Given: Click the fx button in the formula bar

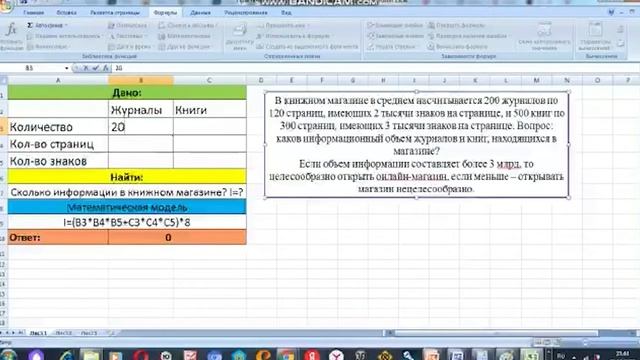Looking at the screenshot, I should pos(105,68).
